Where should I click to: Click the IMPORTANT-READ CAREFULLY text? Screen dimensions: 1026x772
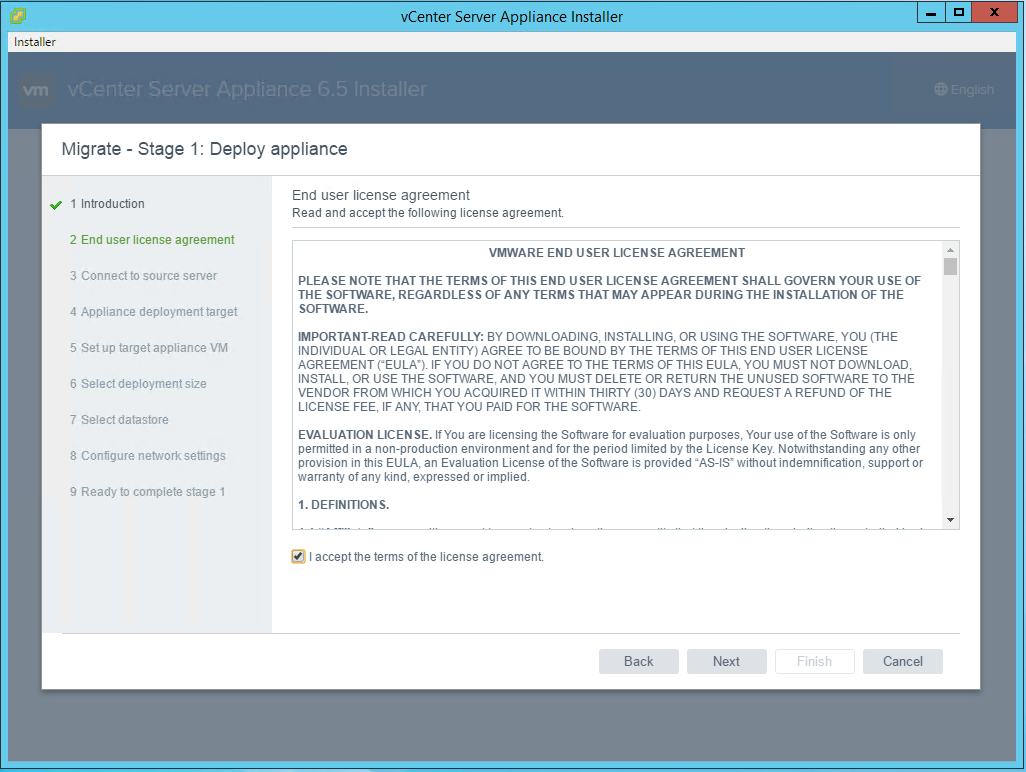pos(391,337)
